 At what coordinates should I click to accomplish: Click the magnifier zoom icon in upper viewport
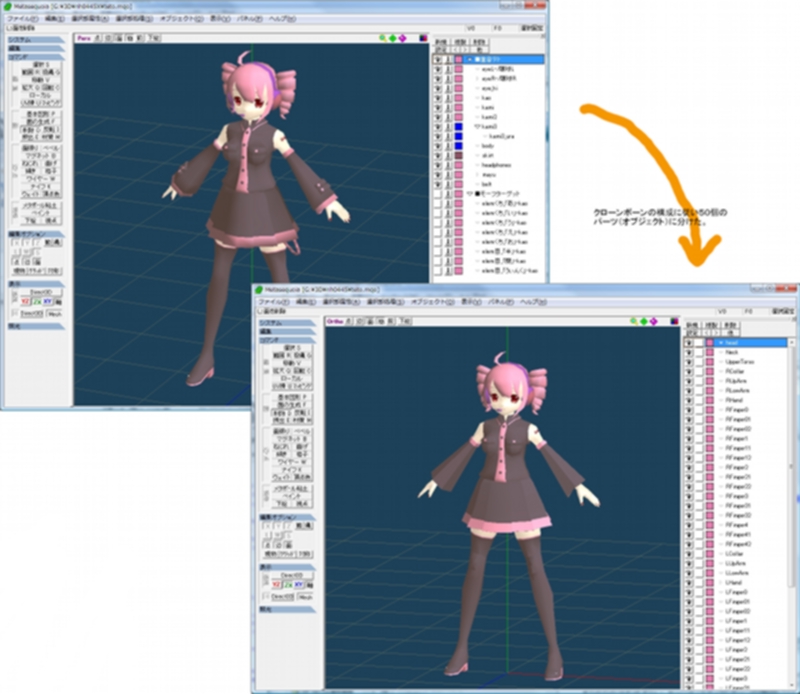pyautogui.click(x=383, y=38)
